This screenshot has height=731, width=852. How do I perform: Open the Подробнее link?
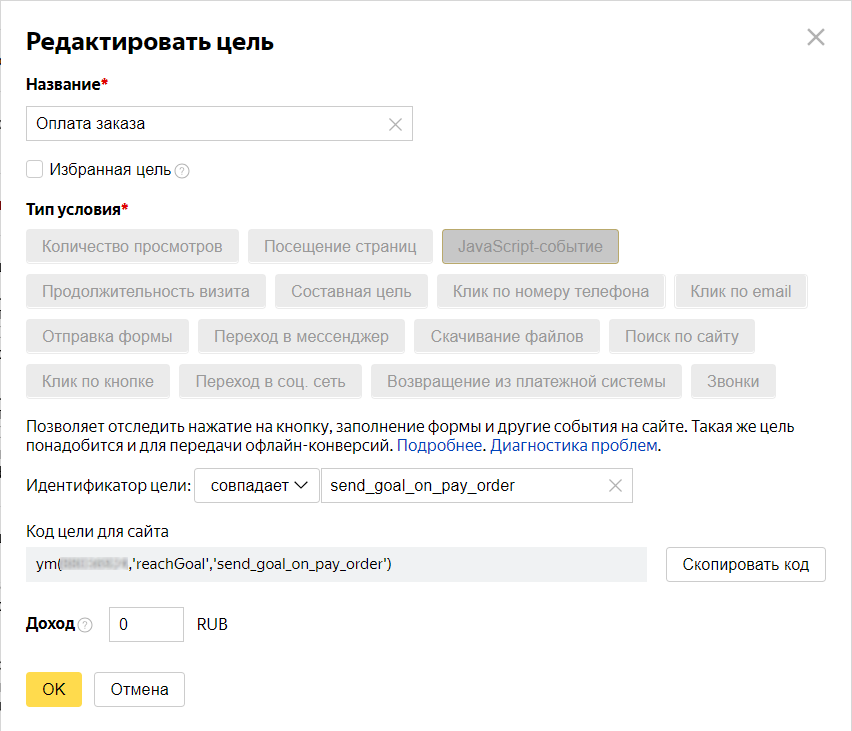(x=439, y=446)
